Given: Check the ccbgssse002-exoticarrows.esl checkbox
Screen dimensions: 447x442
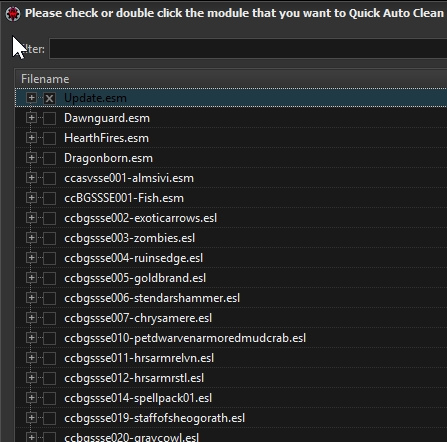Looking at the screenshot, I should point(49,218).
